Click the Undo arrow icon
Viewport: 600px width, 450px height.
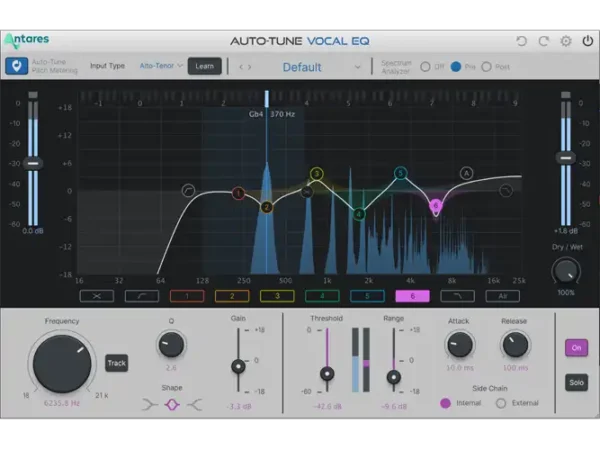click(x=521, y=41)
